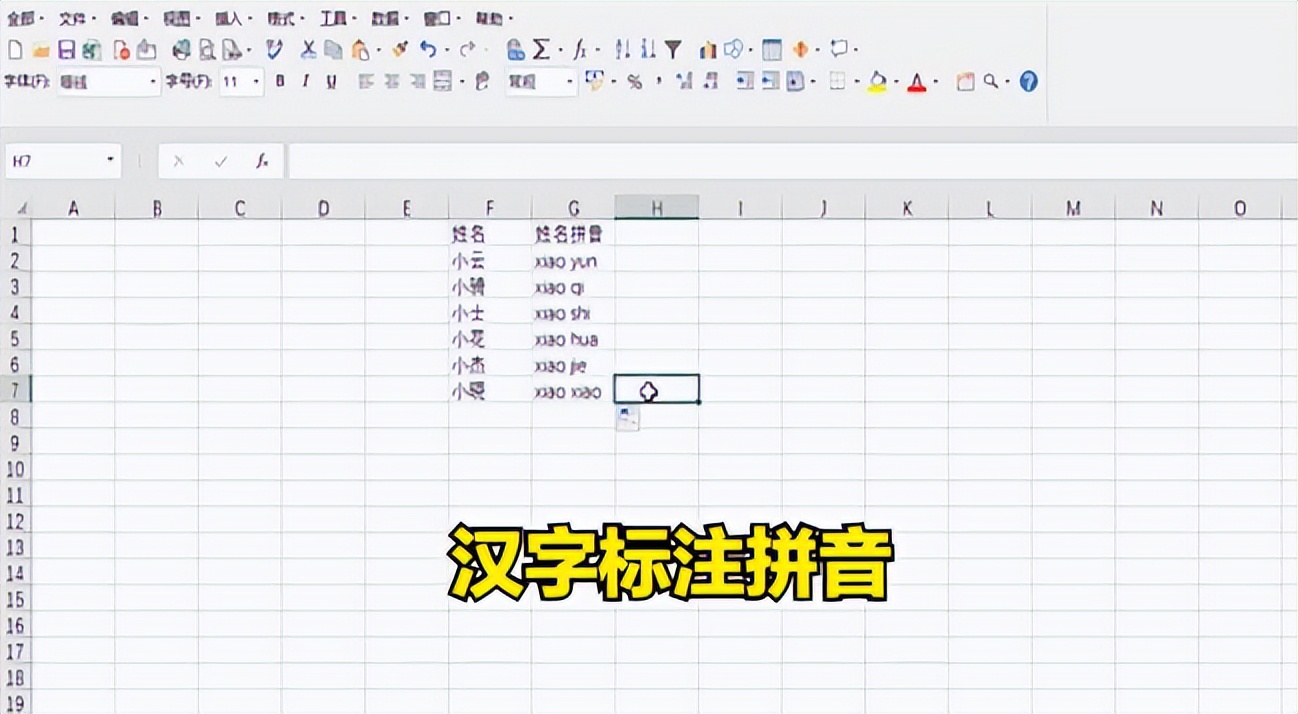This screenshot has width=1298, height=714.
Task: Click the Copy icon
Action: tap(332, 50)
